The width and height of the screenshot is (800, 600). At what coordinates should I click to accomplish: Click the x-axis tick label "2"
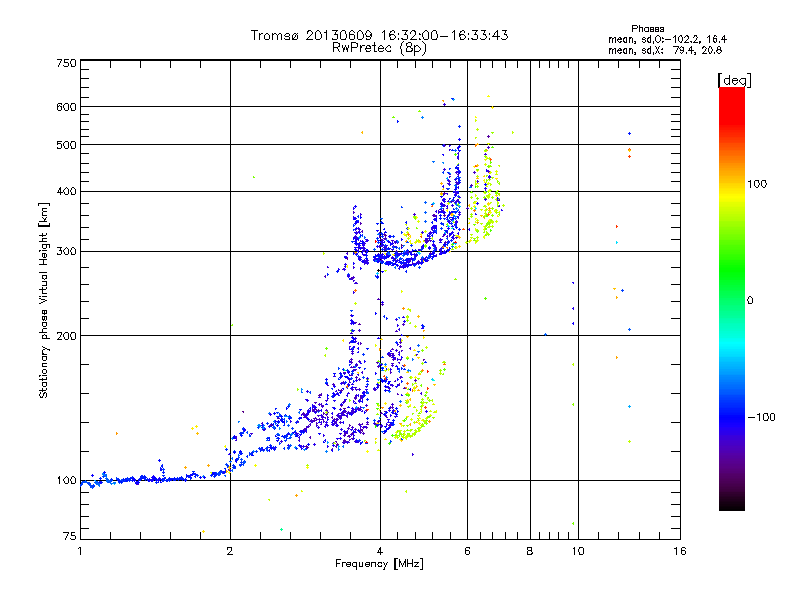tap(230, 551)
